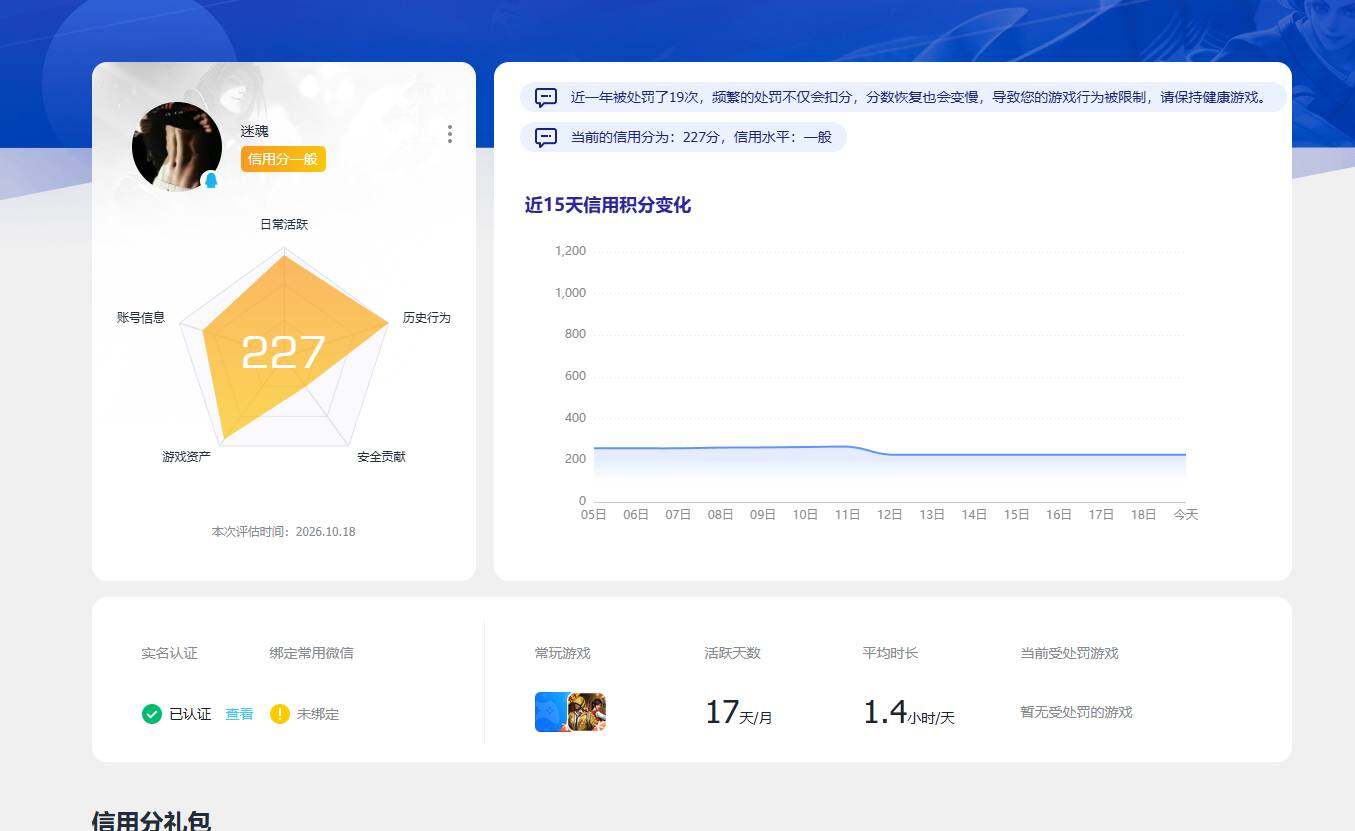Click the 实名认证 label
Viewport: 1355px width, 831px height.
coord(170,653)
